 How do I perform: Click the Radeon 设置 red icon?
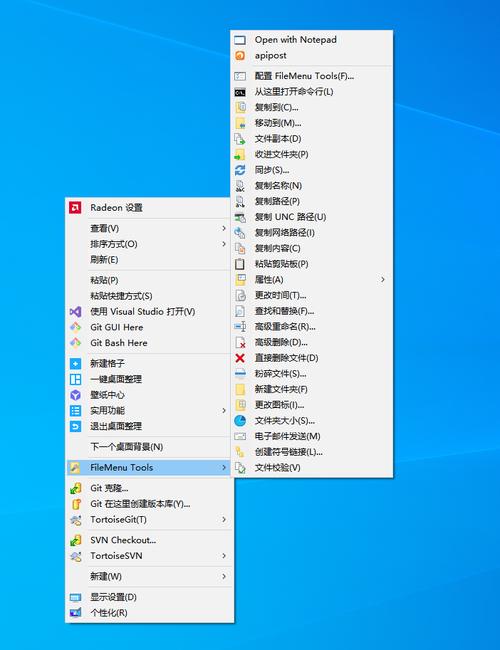point(75,207)
